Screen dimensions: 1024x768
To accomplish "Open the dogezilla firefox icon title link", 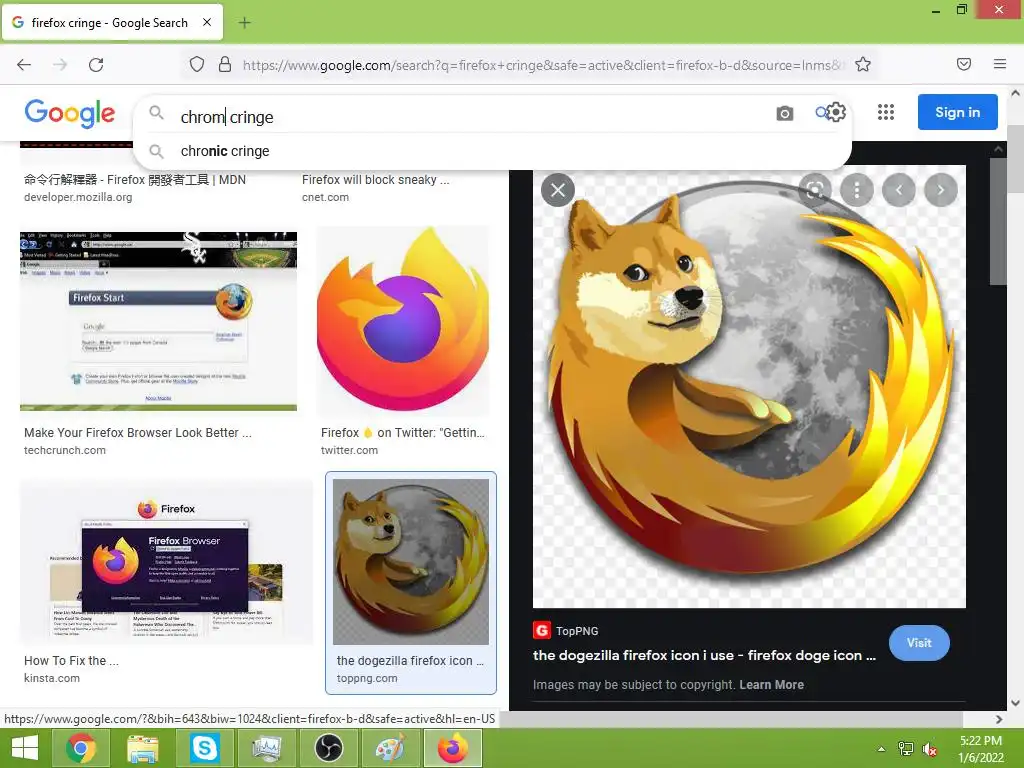I will pyautogui.click(x=704, y=656).
